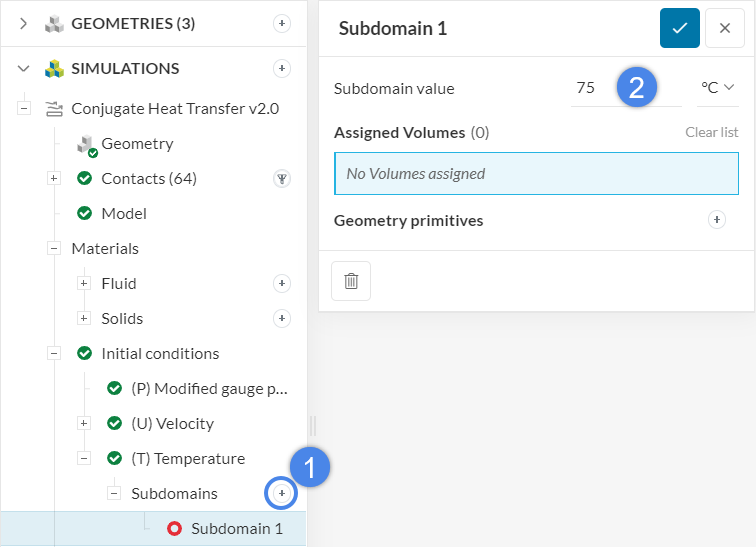The image size is (756, 547).
Task: Select the Model tree item
Action: (x=123, y=213)
